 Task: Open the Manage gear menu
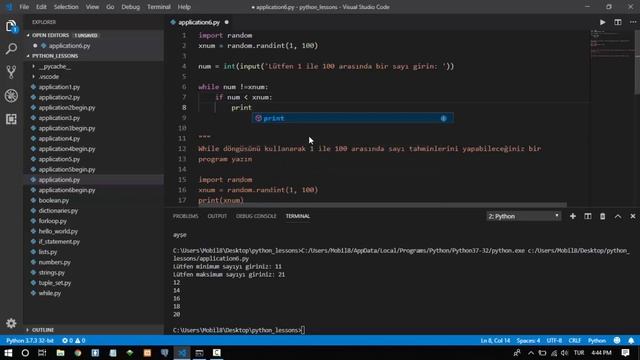[11, 323]
